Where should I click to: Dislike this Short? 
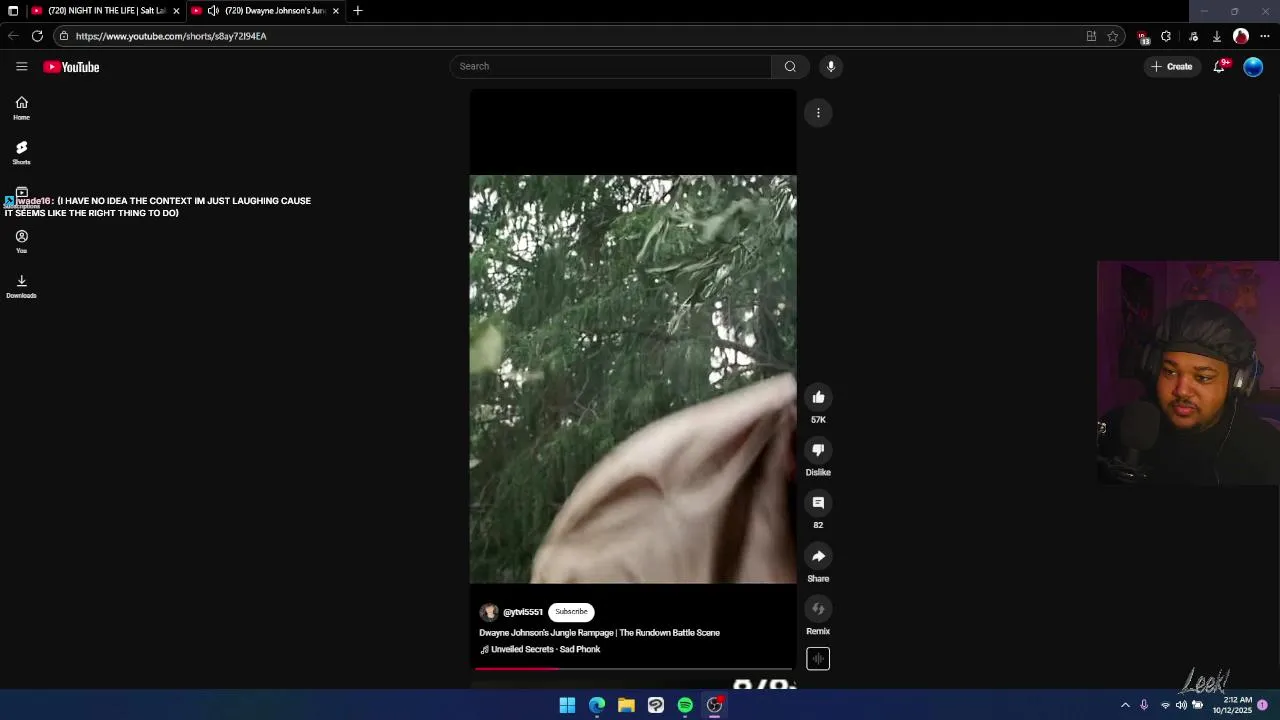point(818,450)
